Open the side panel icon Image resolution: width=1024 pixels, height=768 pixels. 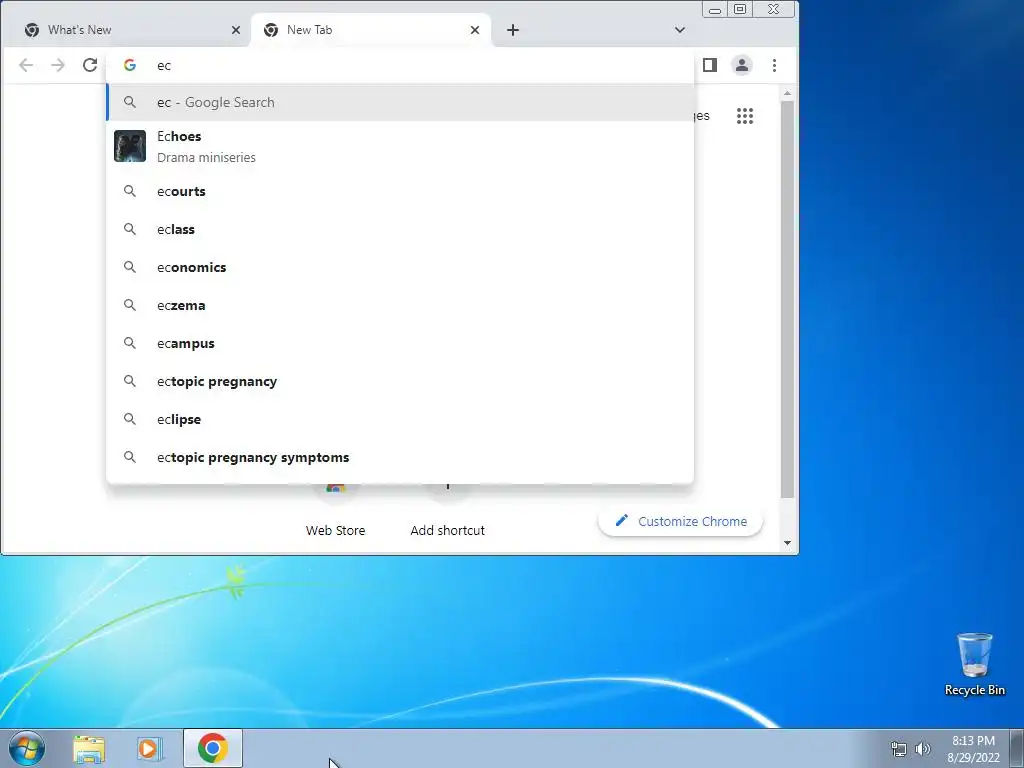pos(710,65)
